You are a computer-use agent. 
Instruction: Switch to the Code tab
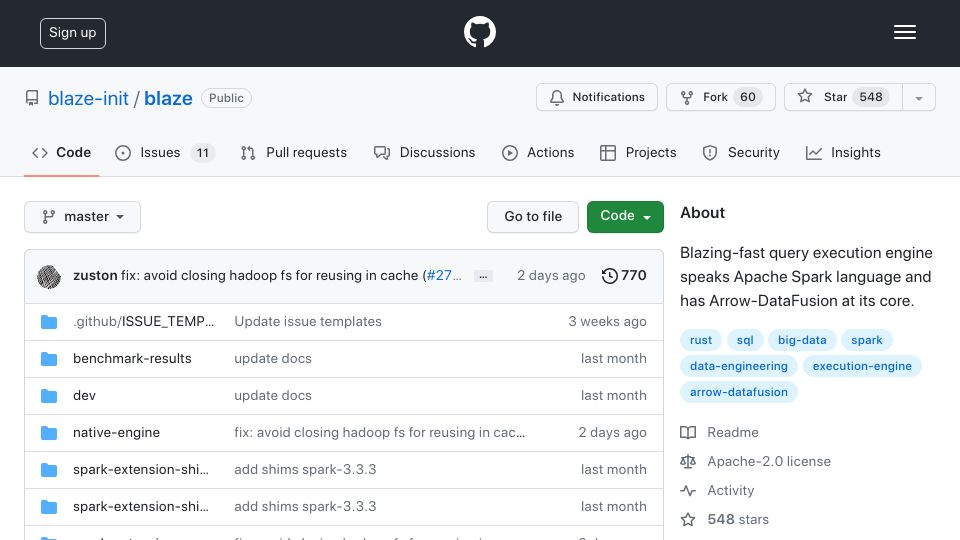62,153
